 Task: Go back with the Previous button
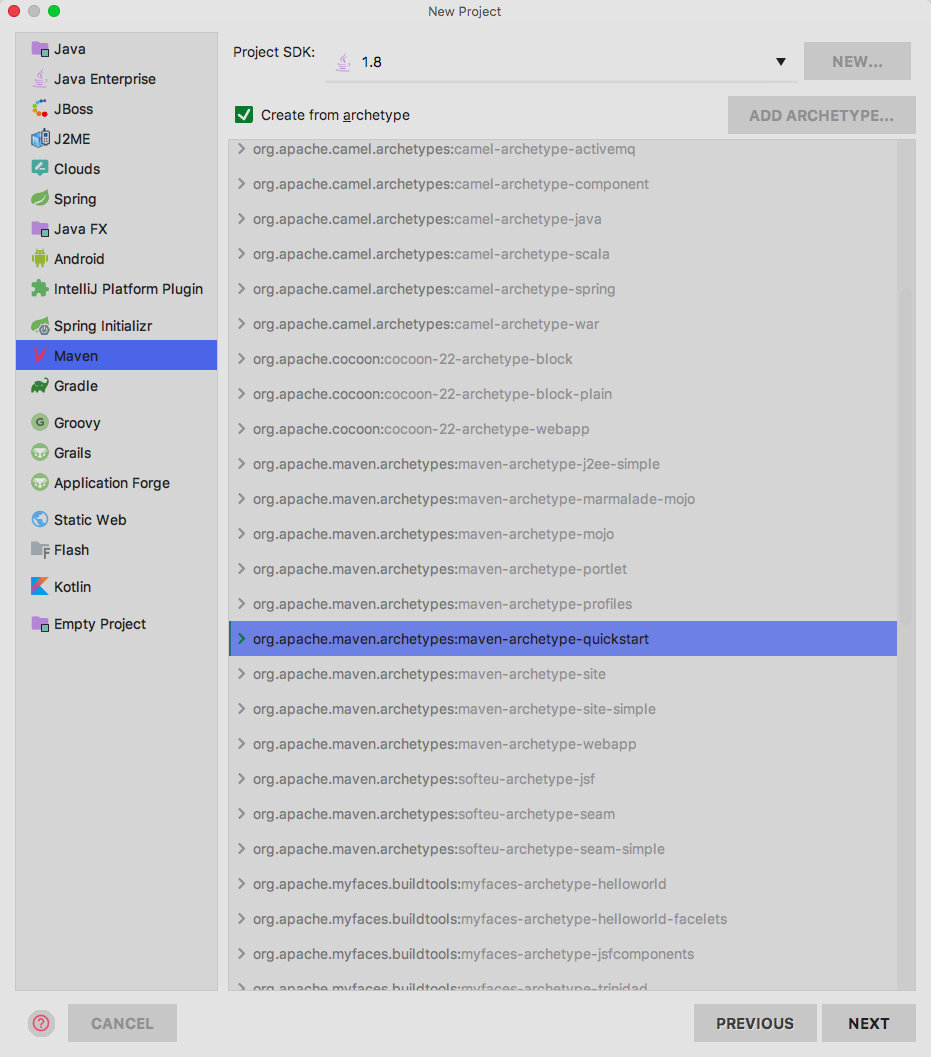tap(754, 1023)
